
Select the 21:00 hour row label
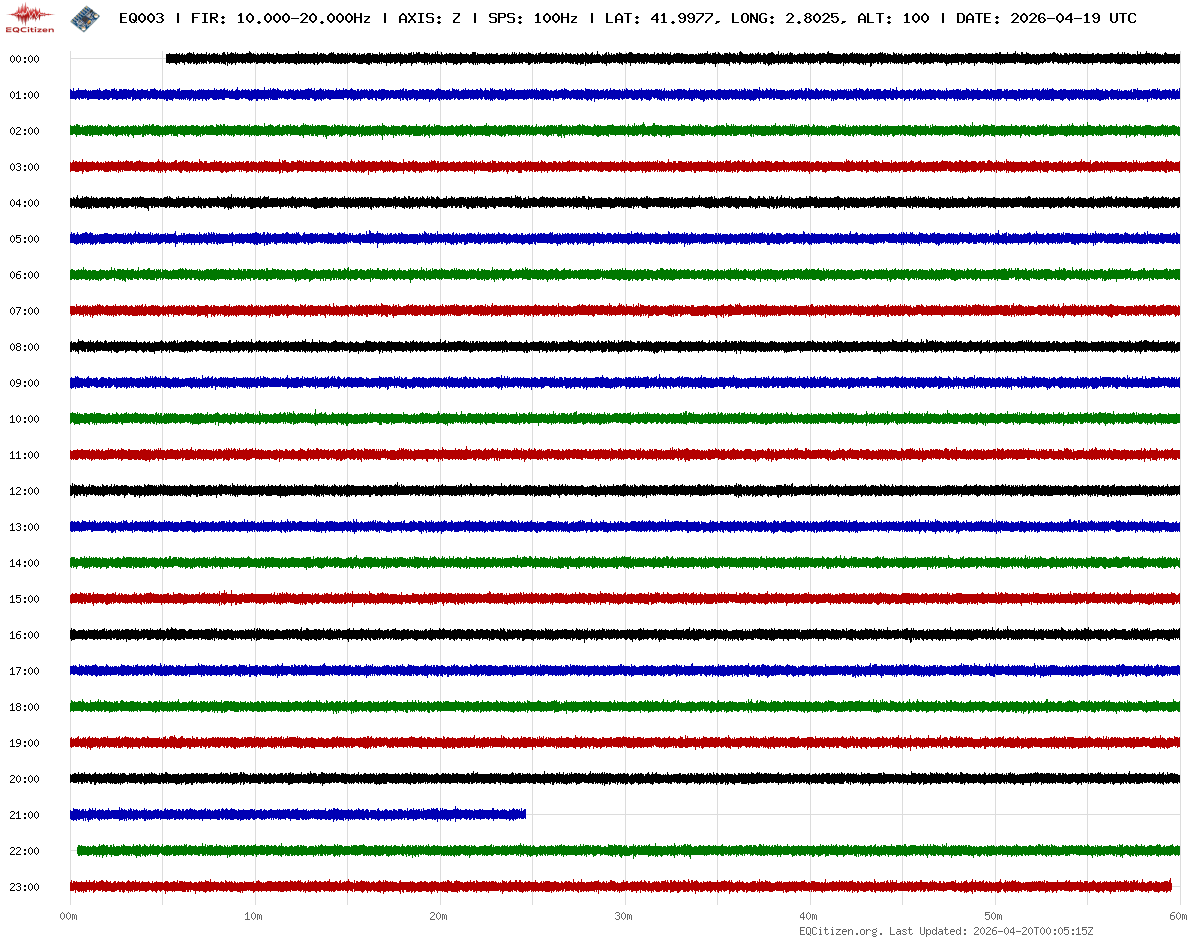(x=24, y=815)
